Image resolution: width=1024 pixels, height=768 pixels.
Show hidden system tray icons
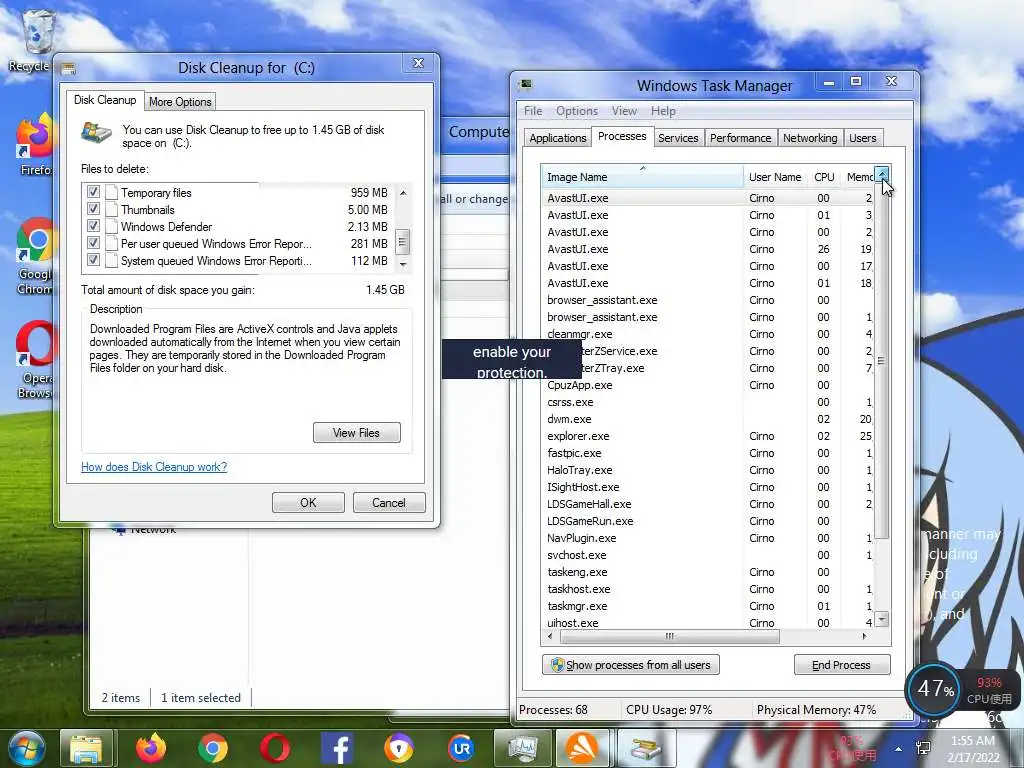(899, 749)
